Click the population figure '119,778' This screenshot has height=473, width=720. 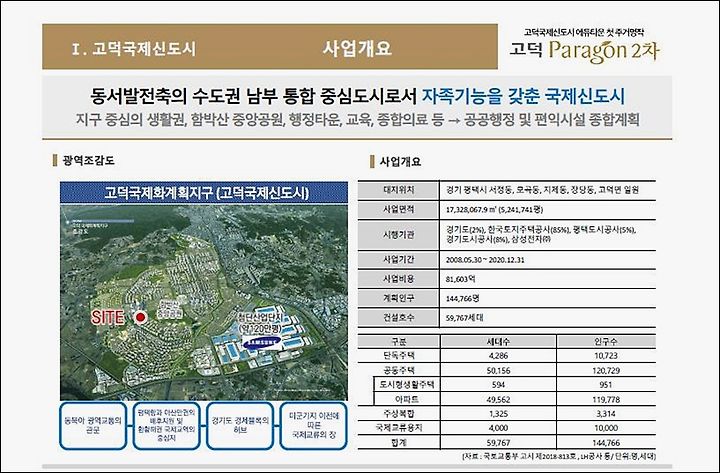click(x=606, y=400)
